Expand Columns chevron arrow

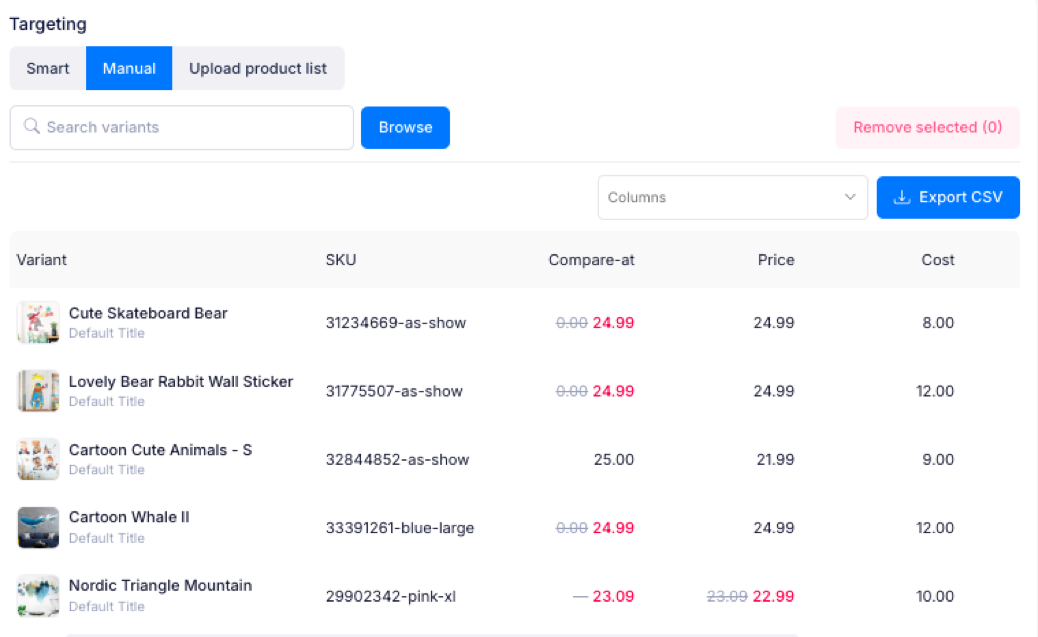(x=850, y=197)
